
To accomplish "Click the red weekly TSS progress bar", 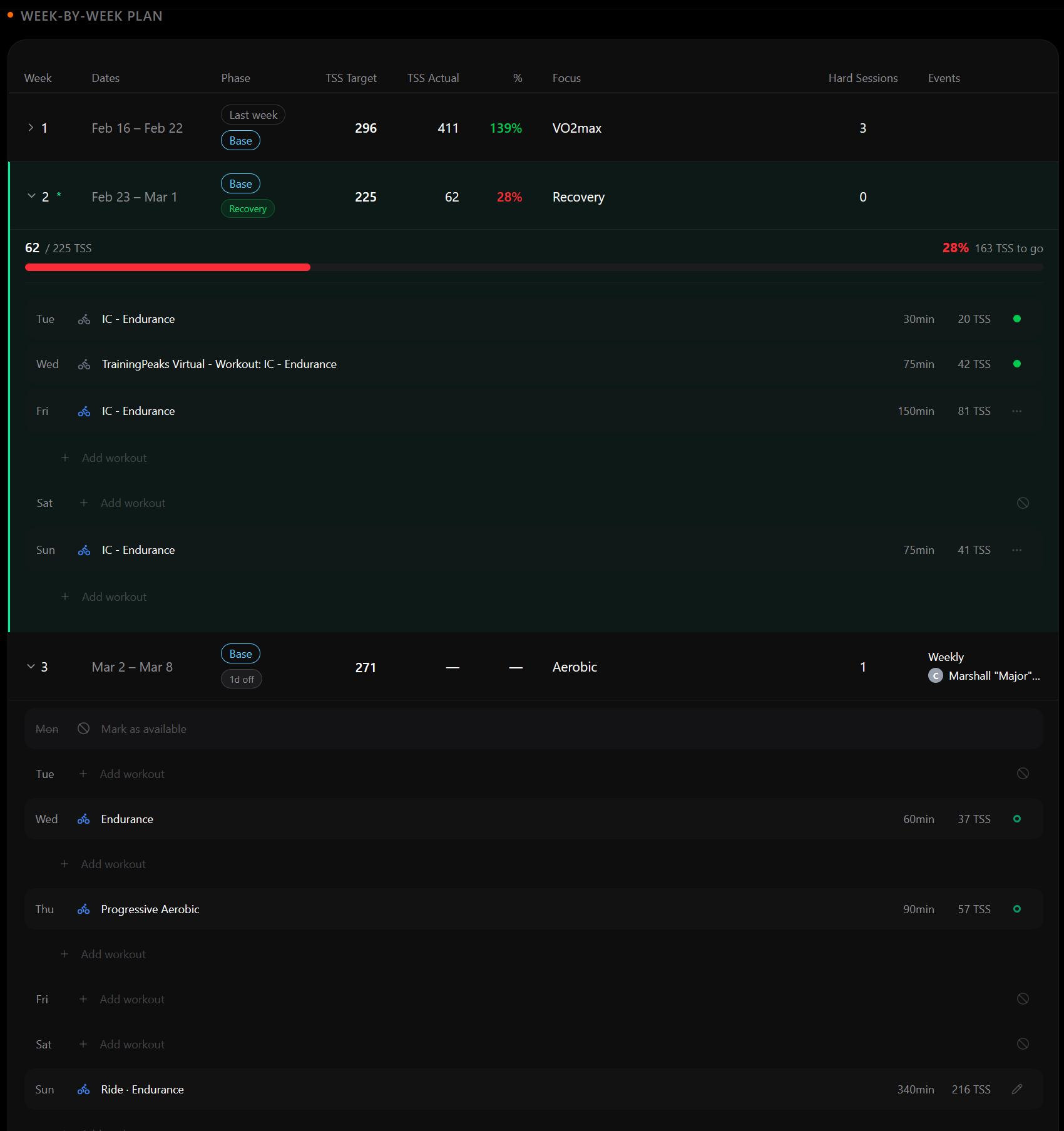I will [167, 267].
